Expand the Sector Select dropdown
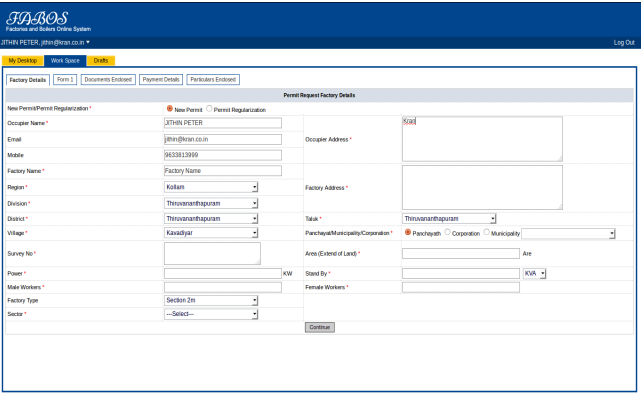The width and height of the screenshot is (643, 394). click(211, 314)
